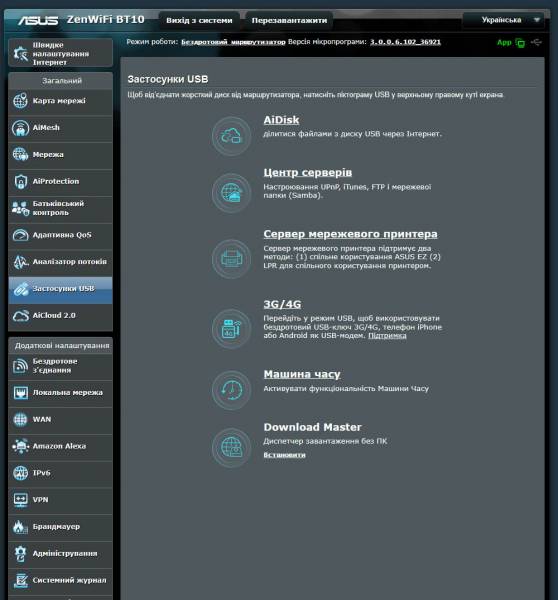Click the AiProtection shield icon

(20, 181)
